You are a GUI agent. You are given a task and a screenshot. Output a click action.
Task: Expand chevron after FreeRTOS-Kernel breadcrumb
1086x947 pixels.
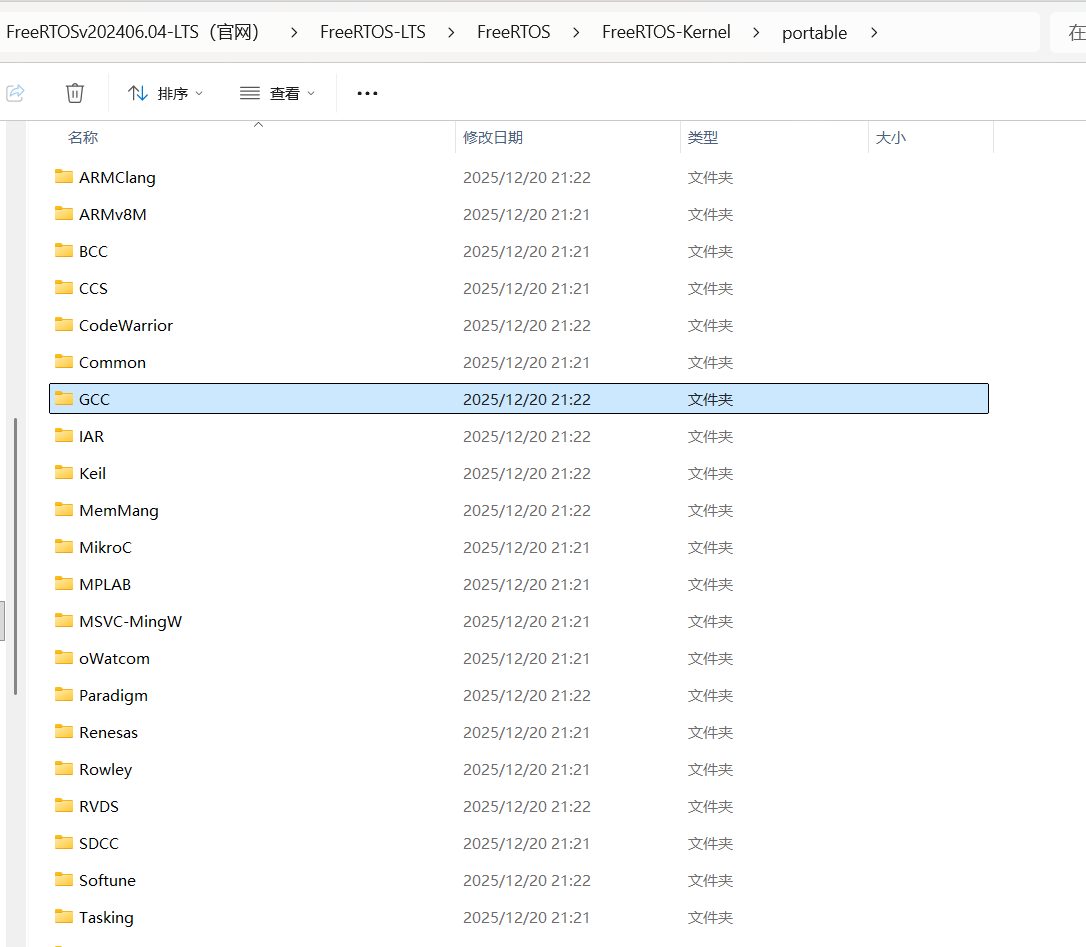click(x=756, y=33)
